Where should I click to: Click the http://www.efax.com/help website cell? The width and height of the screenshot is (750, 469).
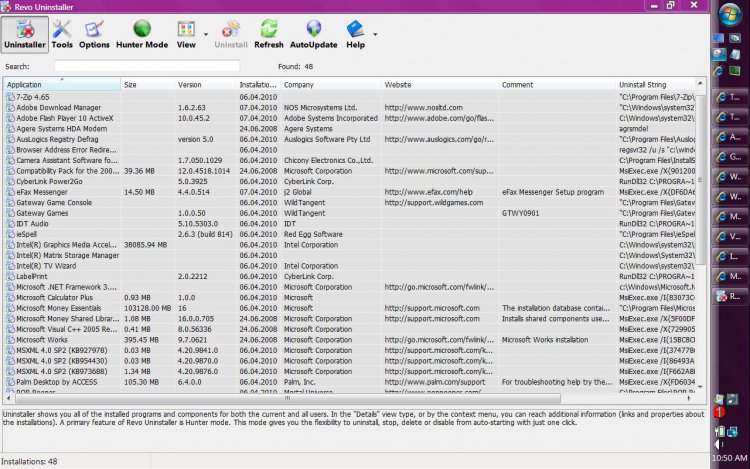pyautogui.click(x=429, y=192)
